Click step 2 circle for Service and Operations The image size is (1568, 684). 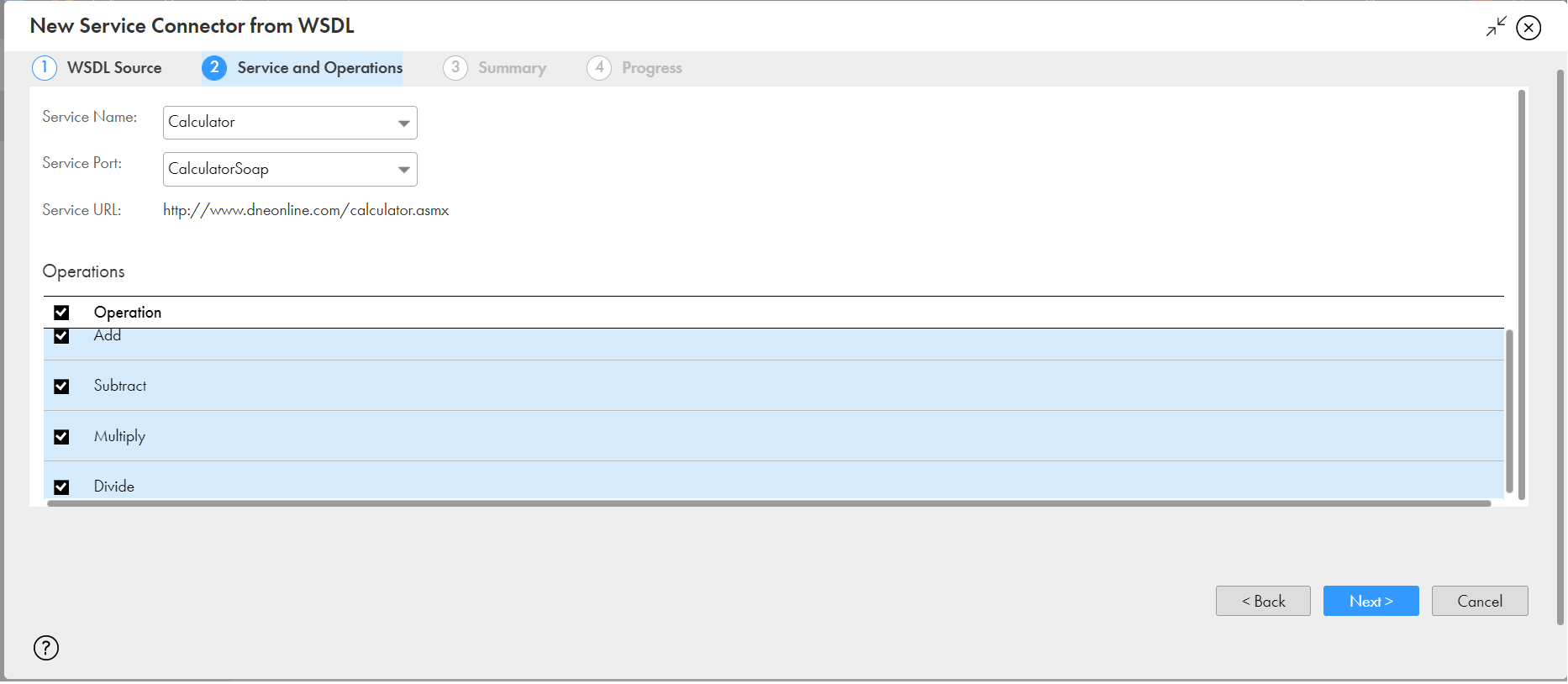click(214, 67)
